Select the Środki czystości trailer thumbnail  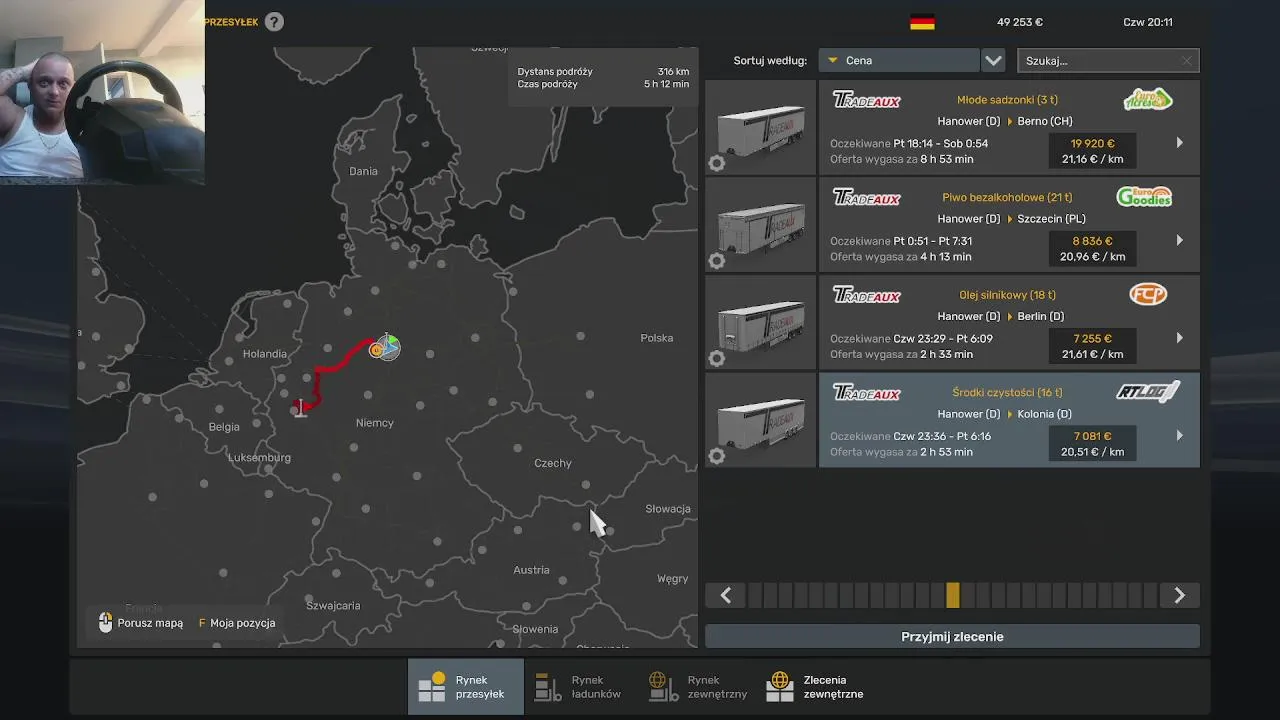[x=761, y=420]
